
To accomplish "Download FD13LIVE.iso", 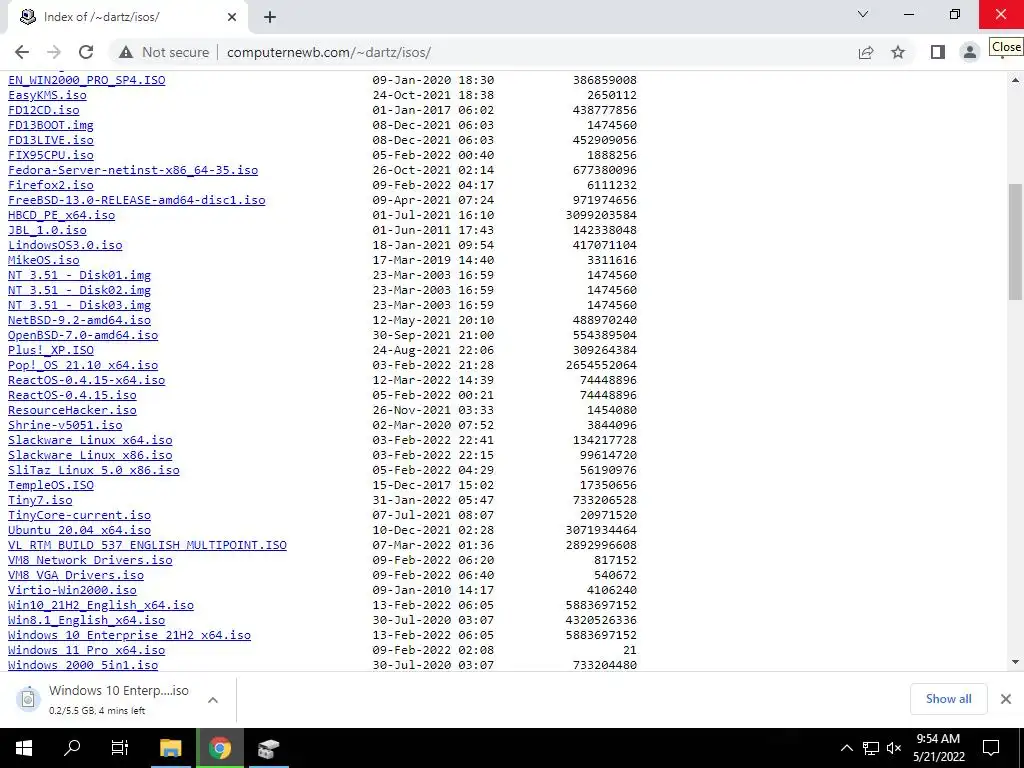I will coord(50,140).
